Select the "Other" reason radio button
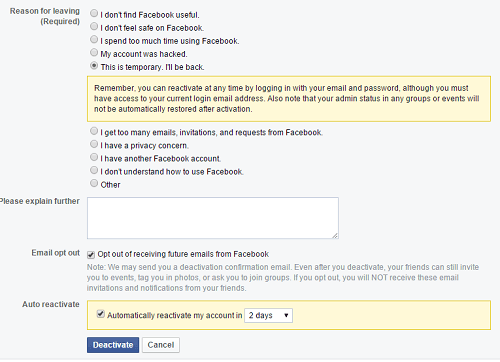The image size is (500, 362). (94, 183)
